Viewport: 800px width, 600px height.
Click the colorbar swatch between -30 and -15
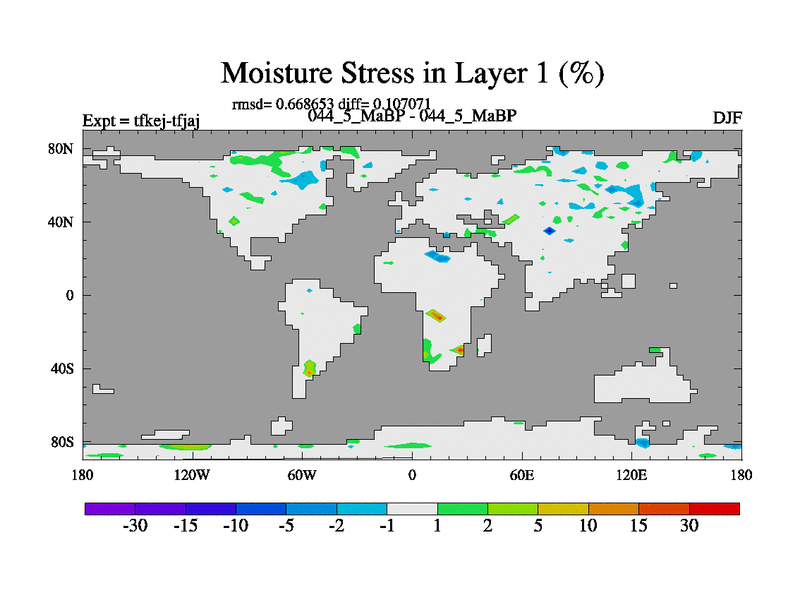(160, 509)
